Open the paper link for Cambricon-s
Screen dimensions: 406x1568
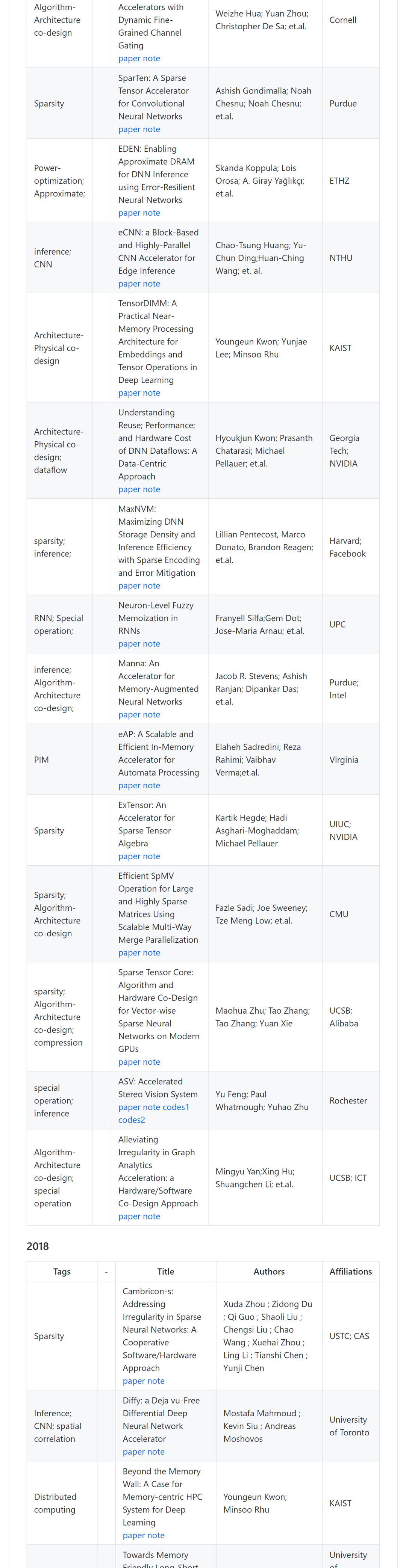tap(133, 1381)
